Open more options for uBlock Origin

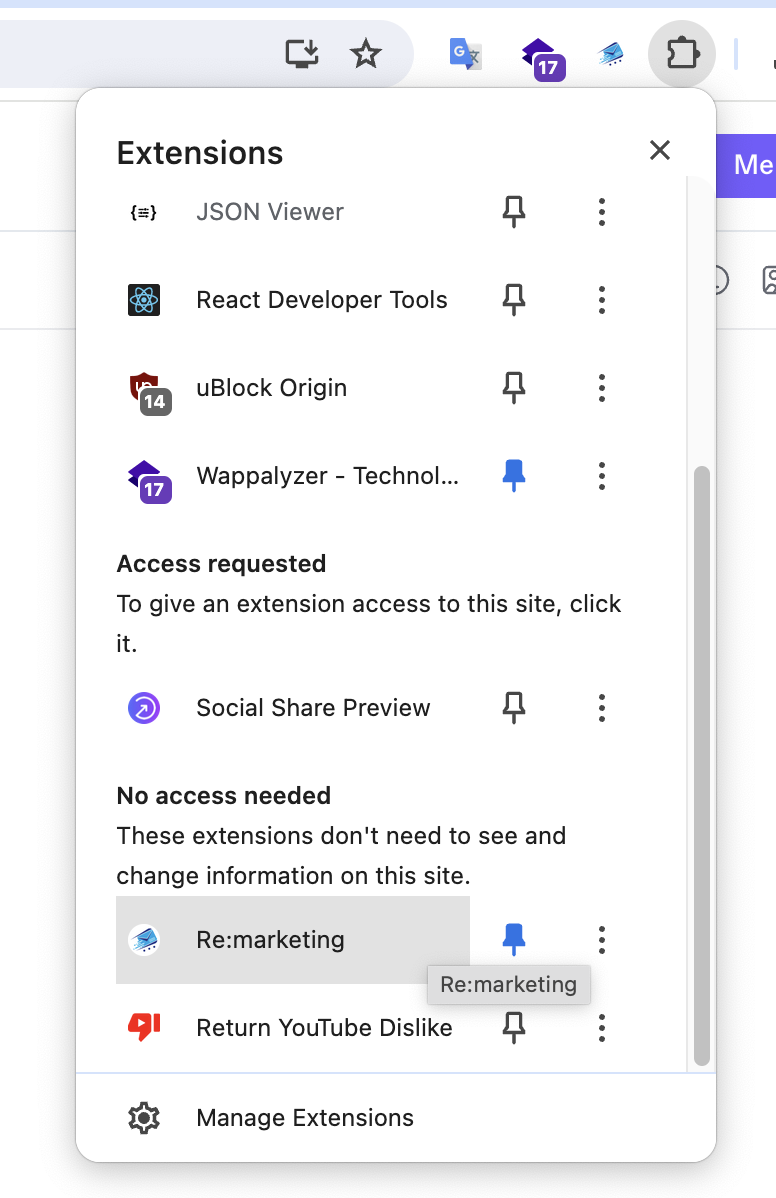(x=601, y=388)
